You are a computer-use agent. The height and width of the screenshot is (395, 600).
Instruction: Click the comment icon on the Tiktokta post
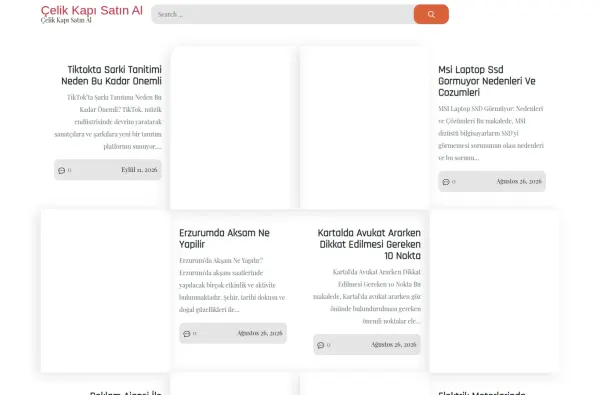pyautogui.click(x=62, y=170)
